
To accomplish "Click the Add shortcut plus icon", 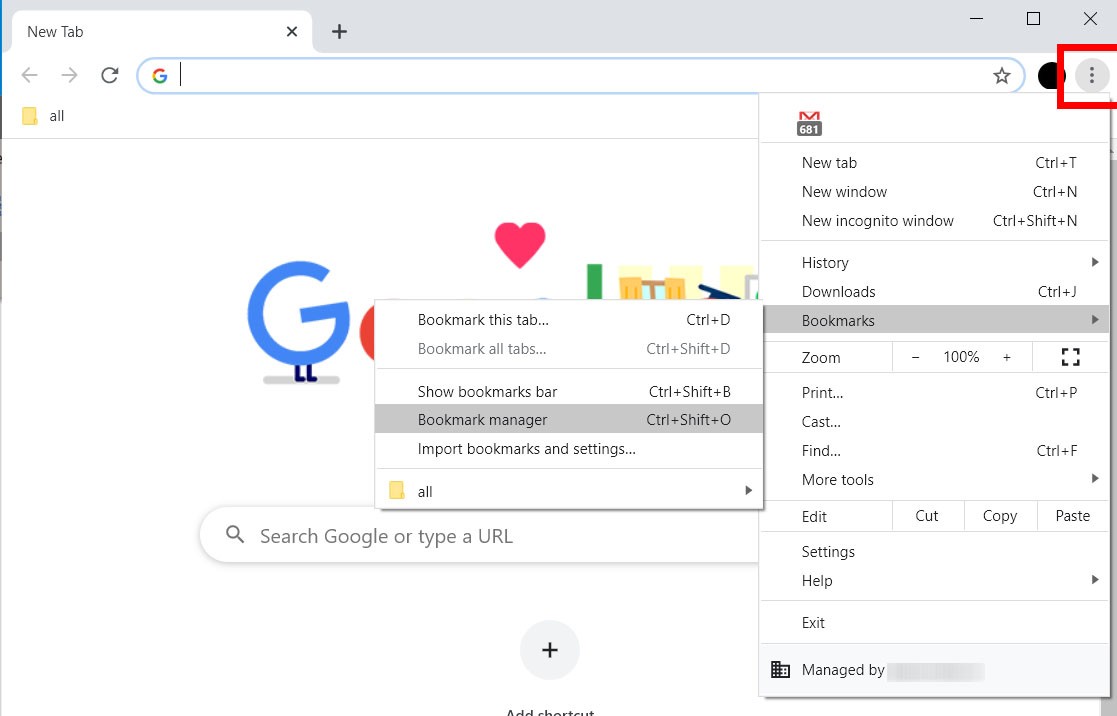I will pos(549,649).
